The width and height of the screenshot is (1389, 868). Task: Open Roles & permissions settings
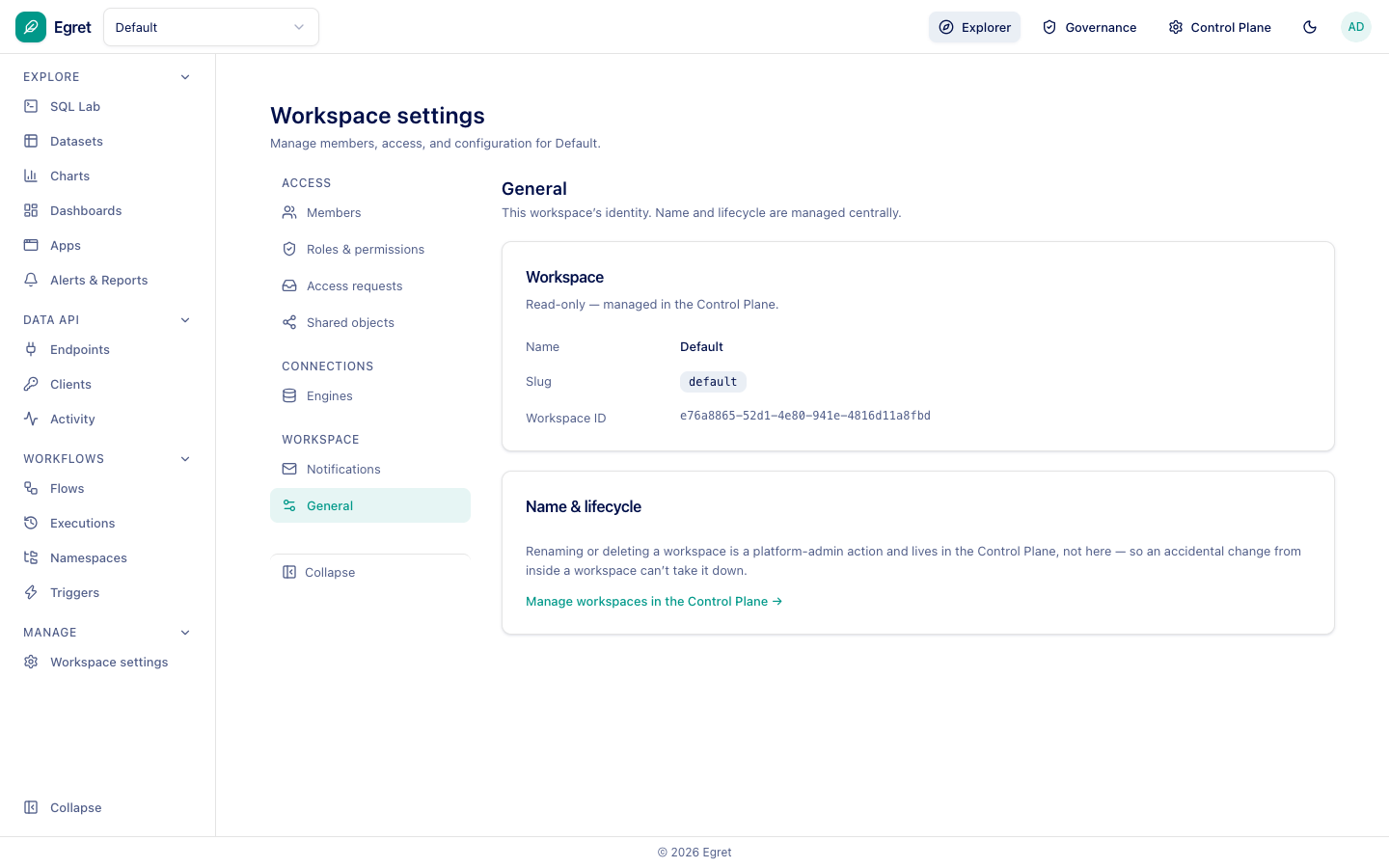coord(370,250)
